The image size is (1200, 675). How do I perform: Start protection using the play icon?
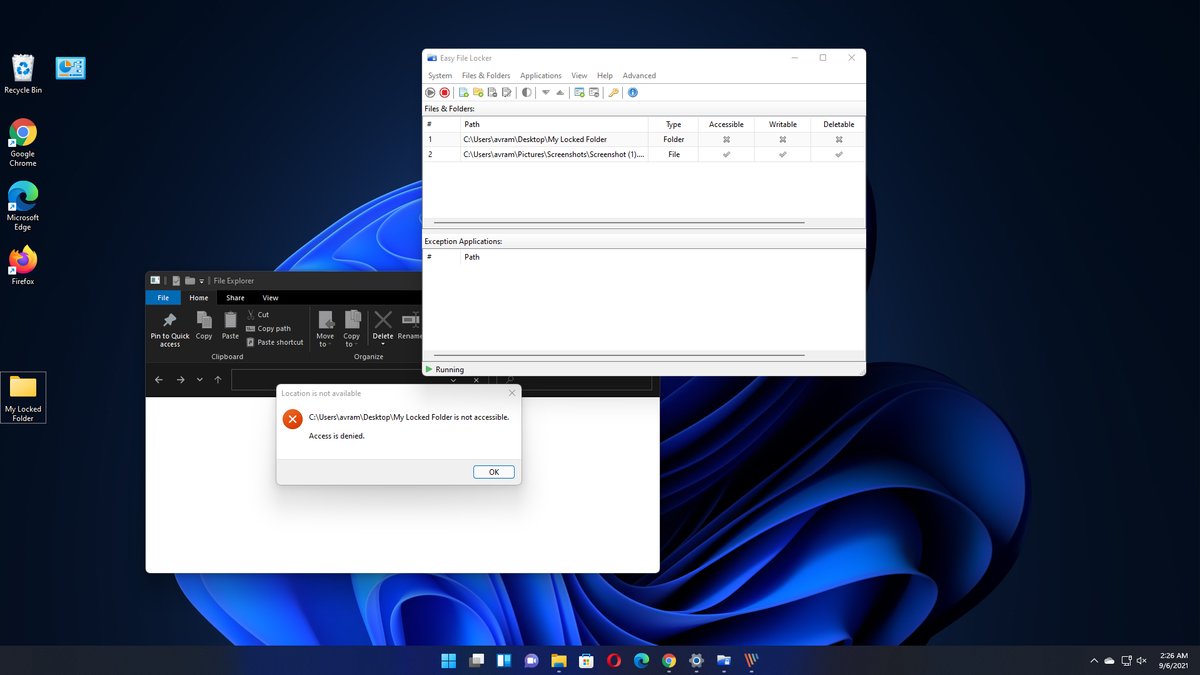click(x=430, y=92)
